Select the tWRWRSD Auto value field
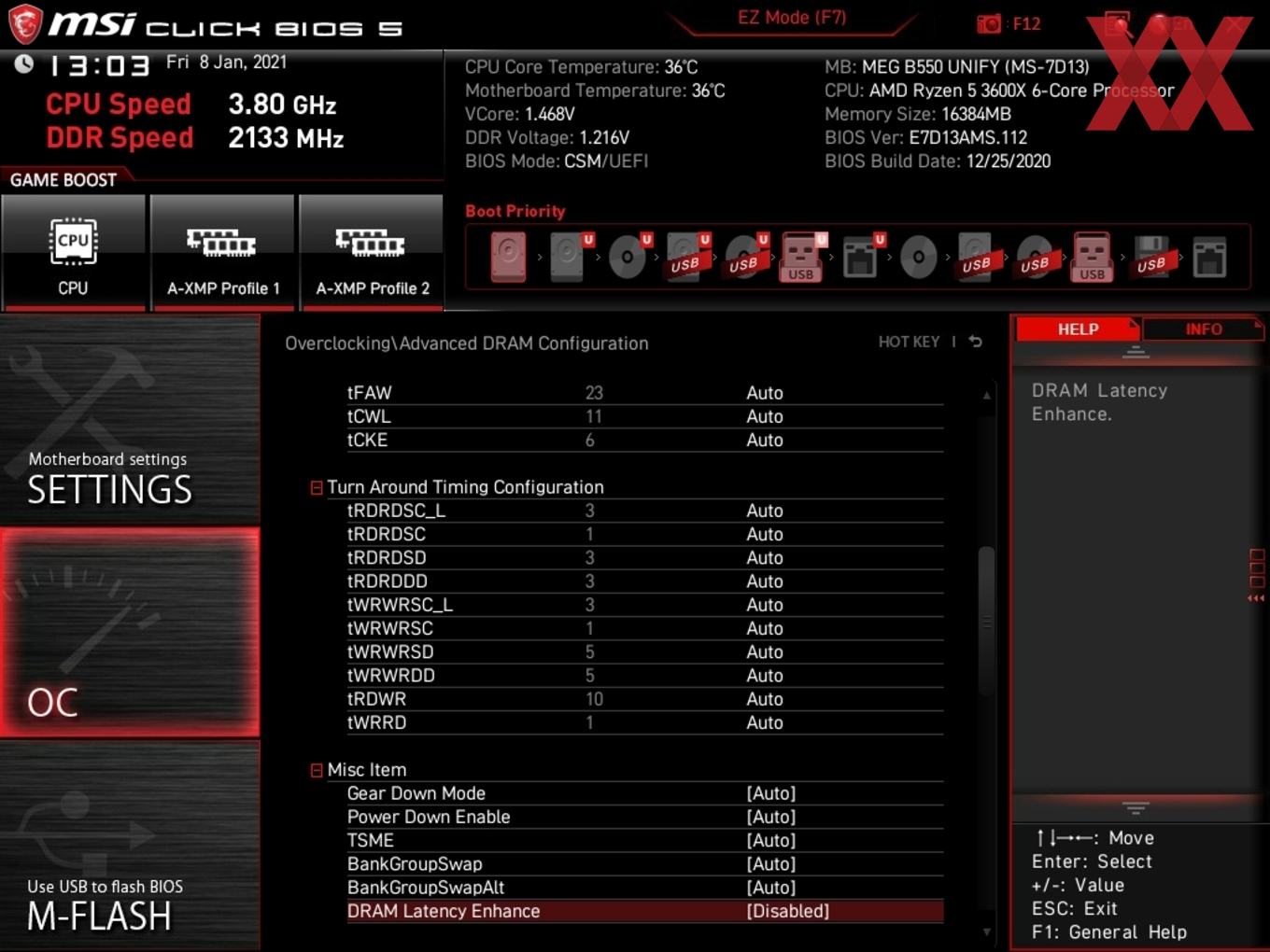Screen dimensions: 1270x952 [x=765, y=651]
